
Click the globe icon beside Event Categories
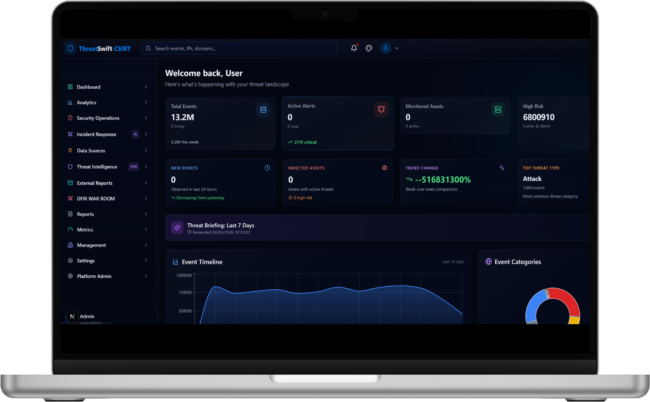[488, 262]
